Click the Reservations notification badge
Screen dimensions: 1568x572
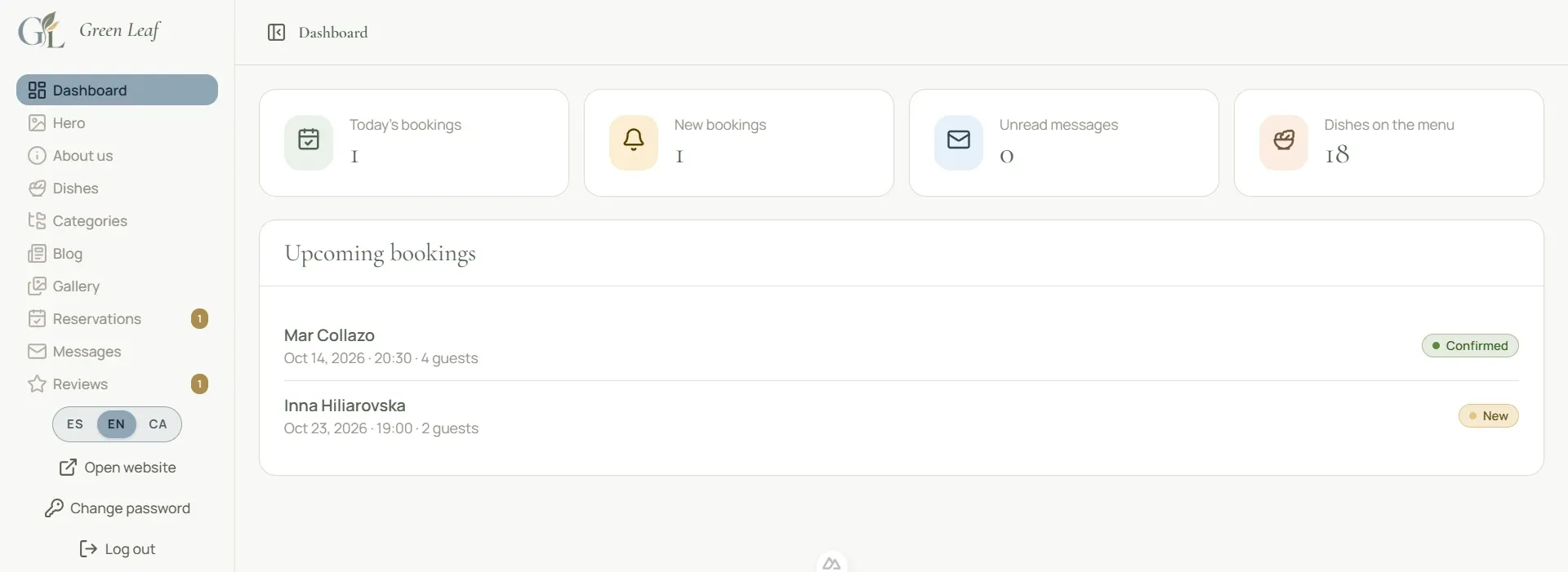(199, 318)
